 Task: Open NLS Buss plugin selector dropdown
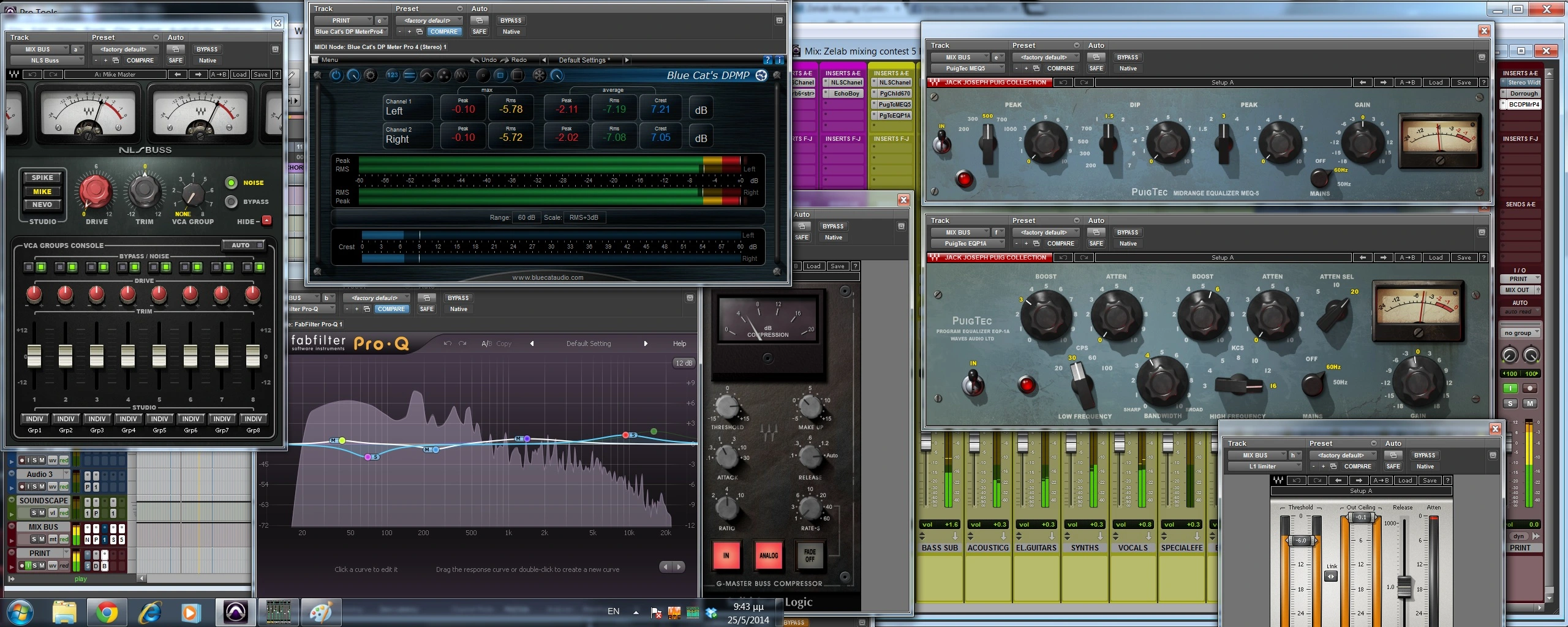47,61
